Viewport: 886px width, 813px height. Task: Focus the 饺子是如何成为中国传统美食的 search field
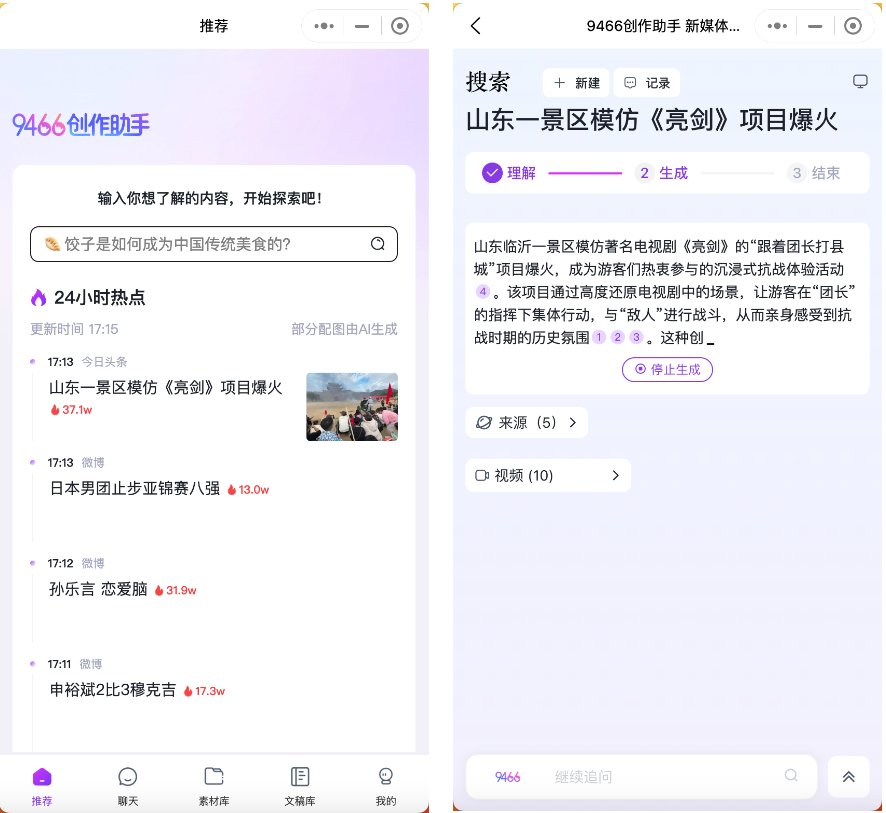(214, 244)
